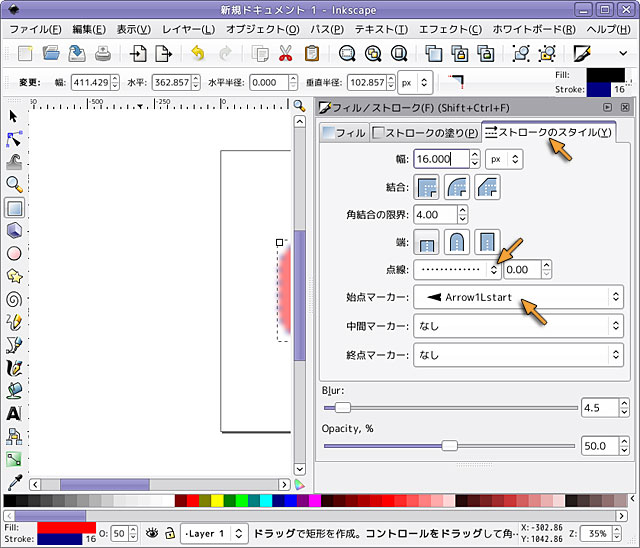Choose the Ellipse drawing tool
Screen dimensions: 640x548
click(14, 253)
